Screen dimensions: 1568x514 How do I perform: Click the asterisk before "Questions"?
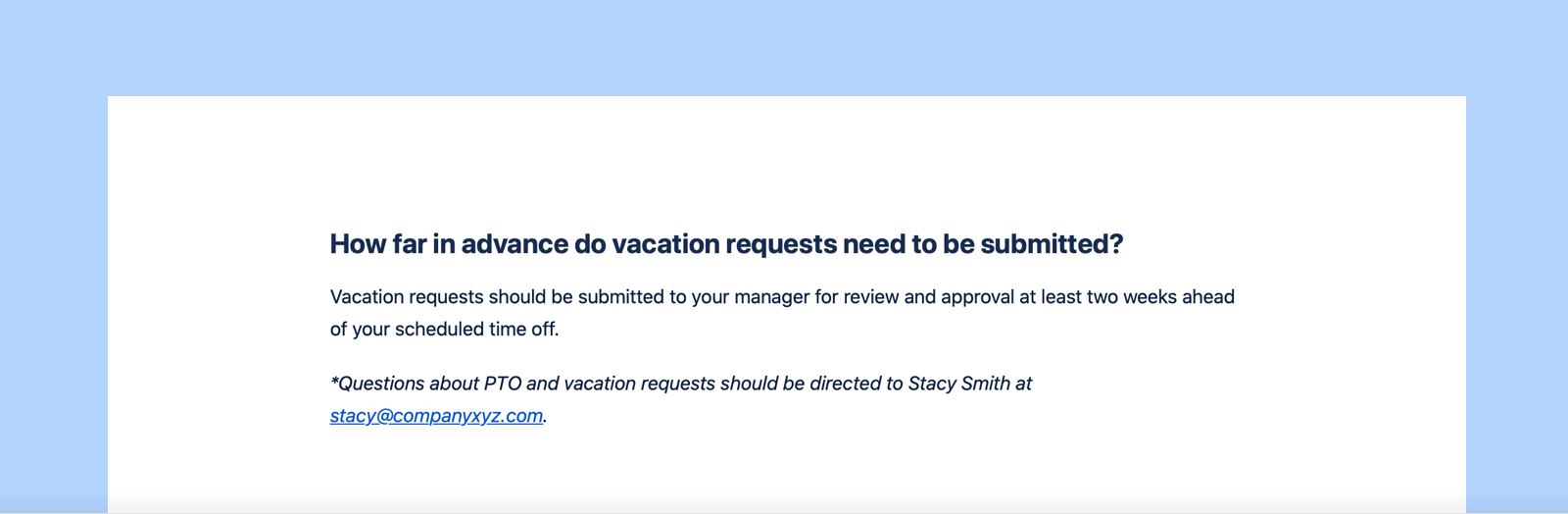[x=334, y=382]
